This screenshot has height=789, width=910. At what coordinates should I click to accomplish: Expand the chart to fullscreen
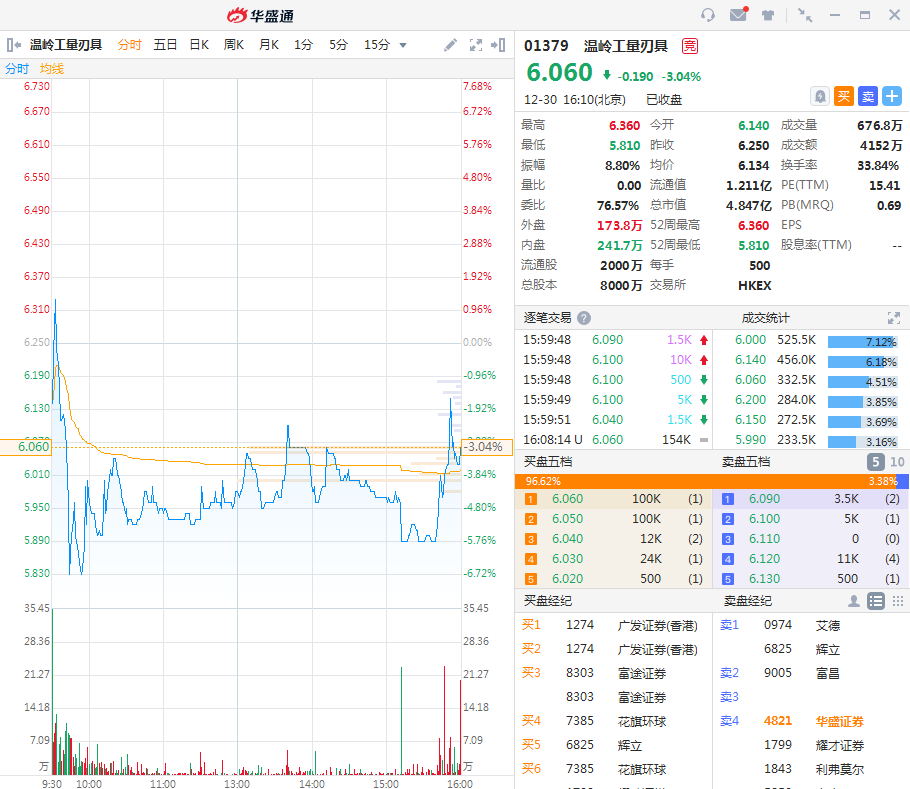pyautogui.click(x=476, y=45)
